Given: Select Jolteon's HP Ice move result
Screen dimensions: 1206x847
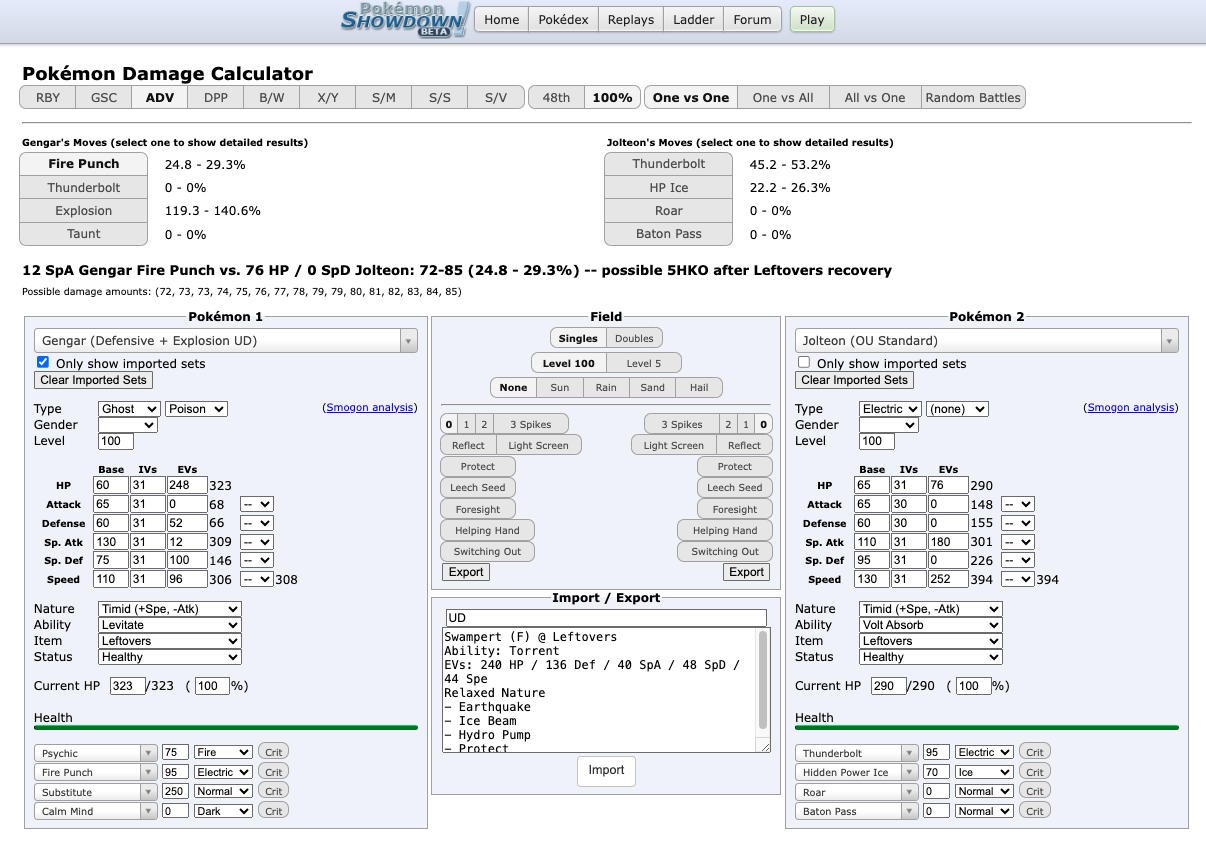Looking at the screenshot, I should (669, 187).
